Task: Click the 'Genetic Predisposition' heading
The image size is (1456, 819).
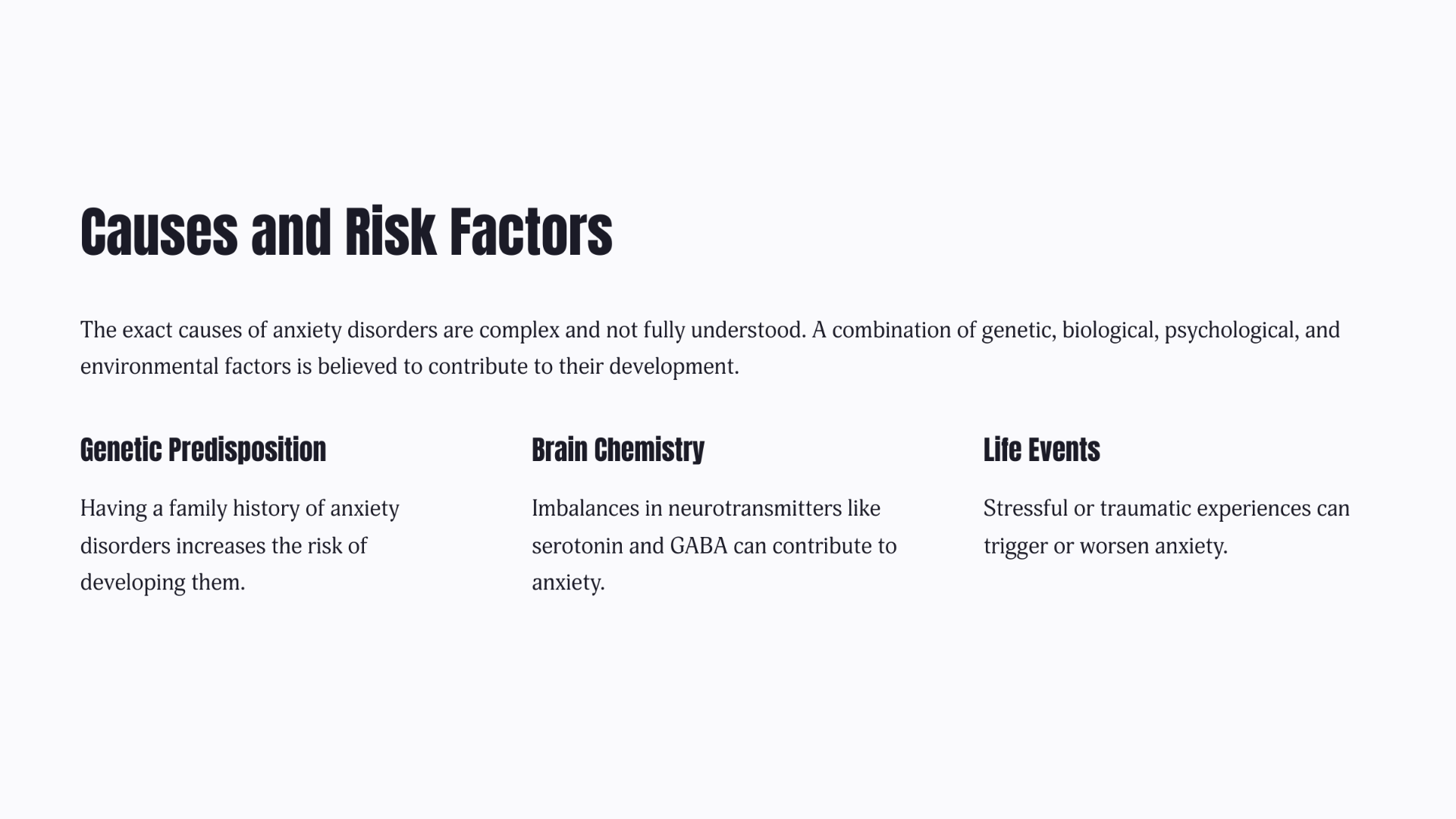Action: click(203, 450)
